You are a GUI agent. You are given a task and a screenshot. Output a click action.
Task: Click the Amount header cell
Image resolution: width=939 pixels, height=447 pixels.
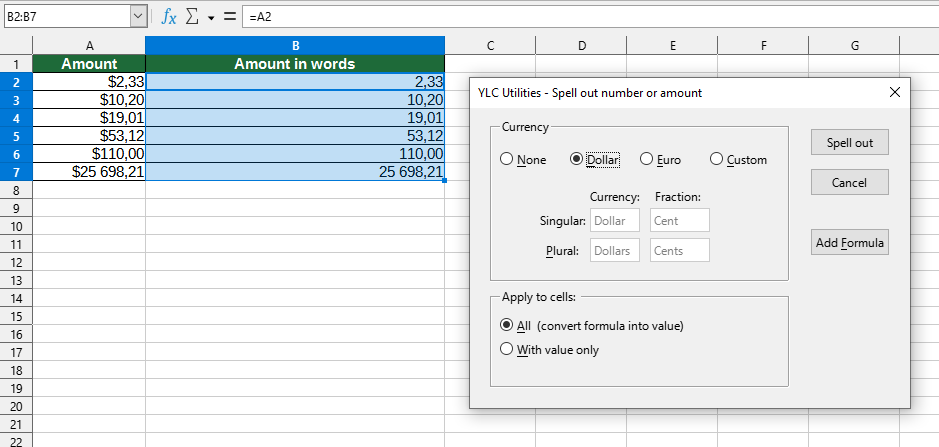tap(89, 64)
